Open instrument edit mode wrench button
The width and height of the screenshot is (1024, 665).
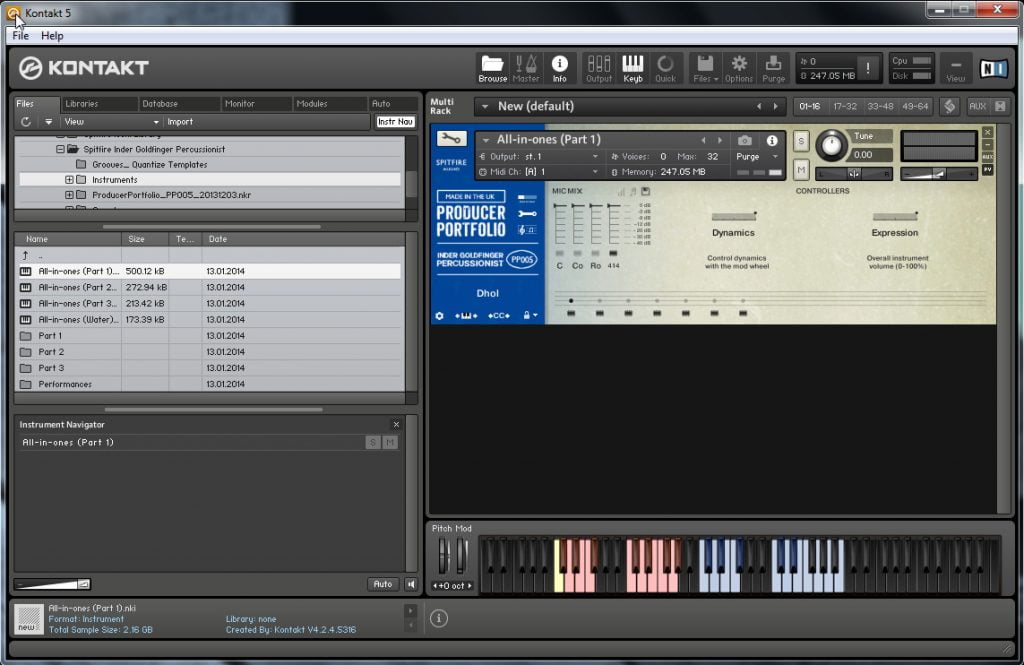pos(451,138)
